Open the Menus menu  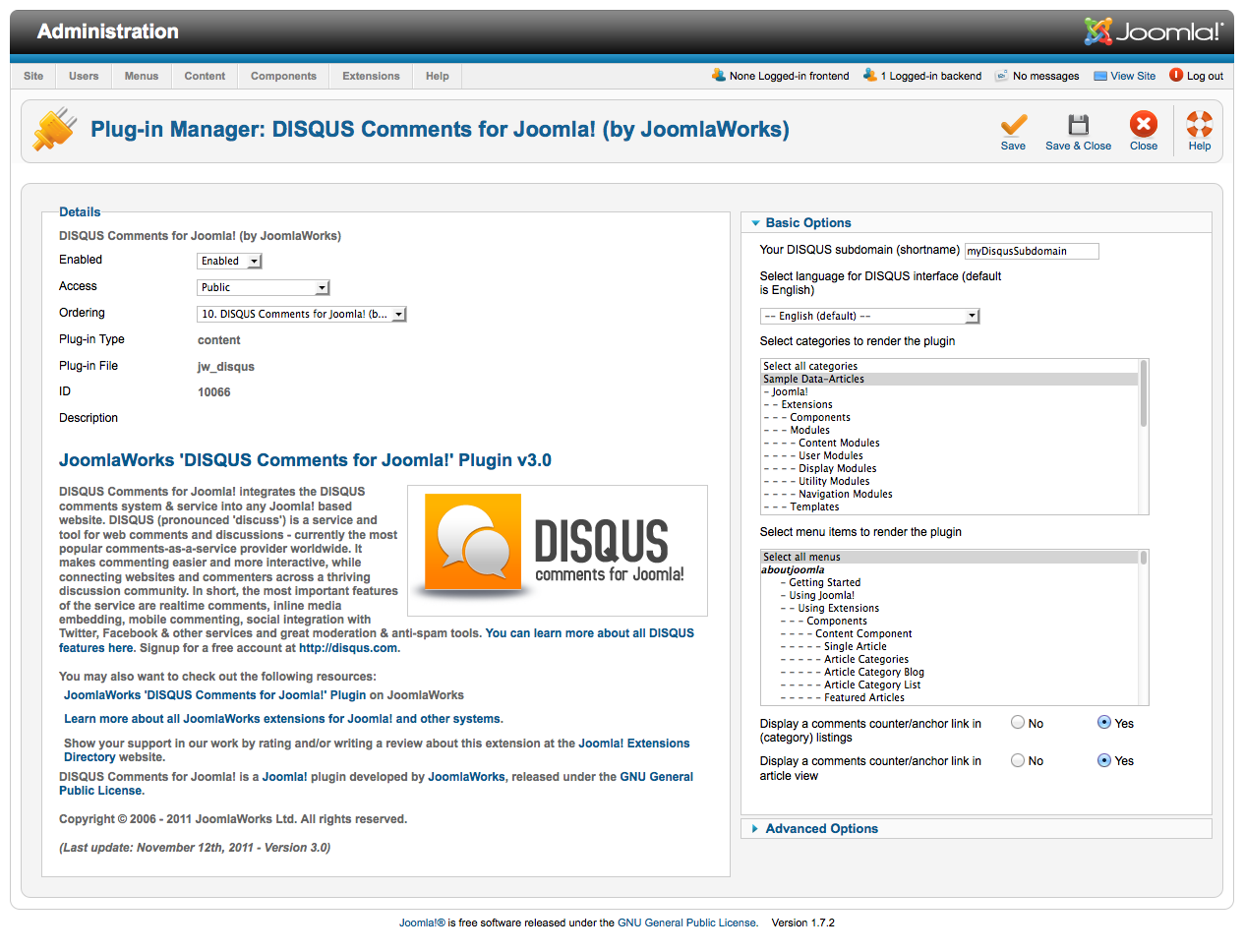(x=142, y=76)
